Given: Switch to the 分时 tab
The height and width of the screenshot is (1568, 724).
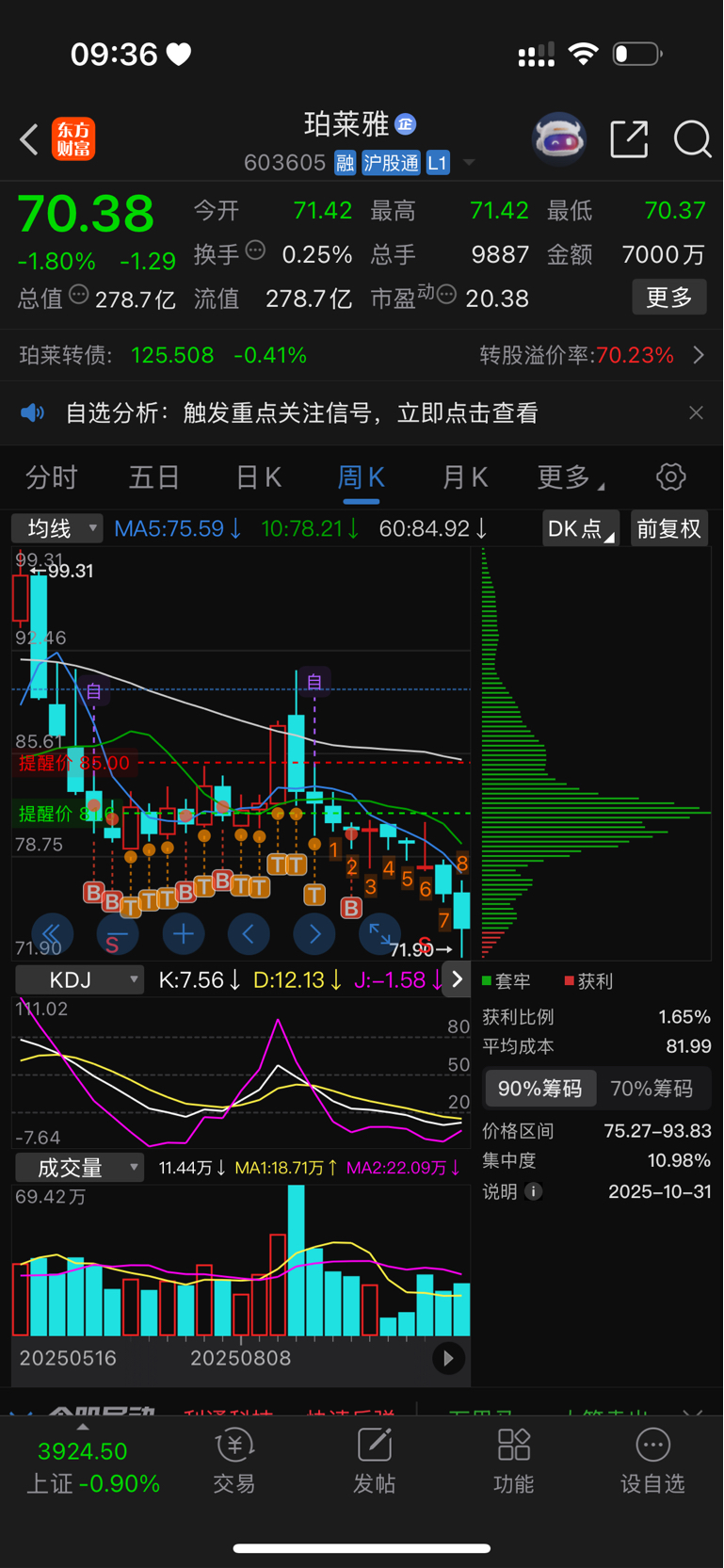Looking at the screenshot, I should pyautogui.click(x=51, y=477).
